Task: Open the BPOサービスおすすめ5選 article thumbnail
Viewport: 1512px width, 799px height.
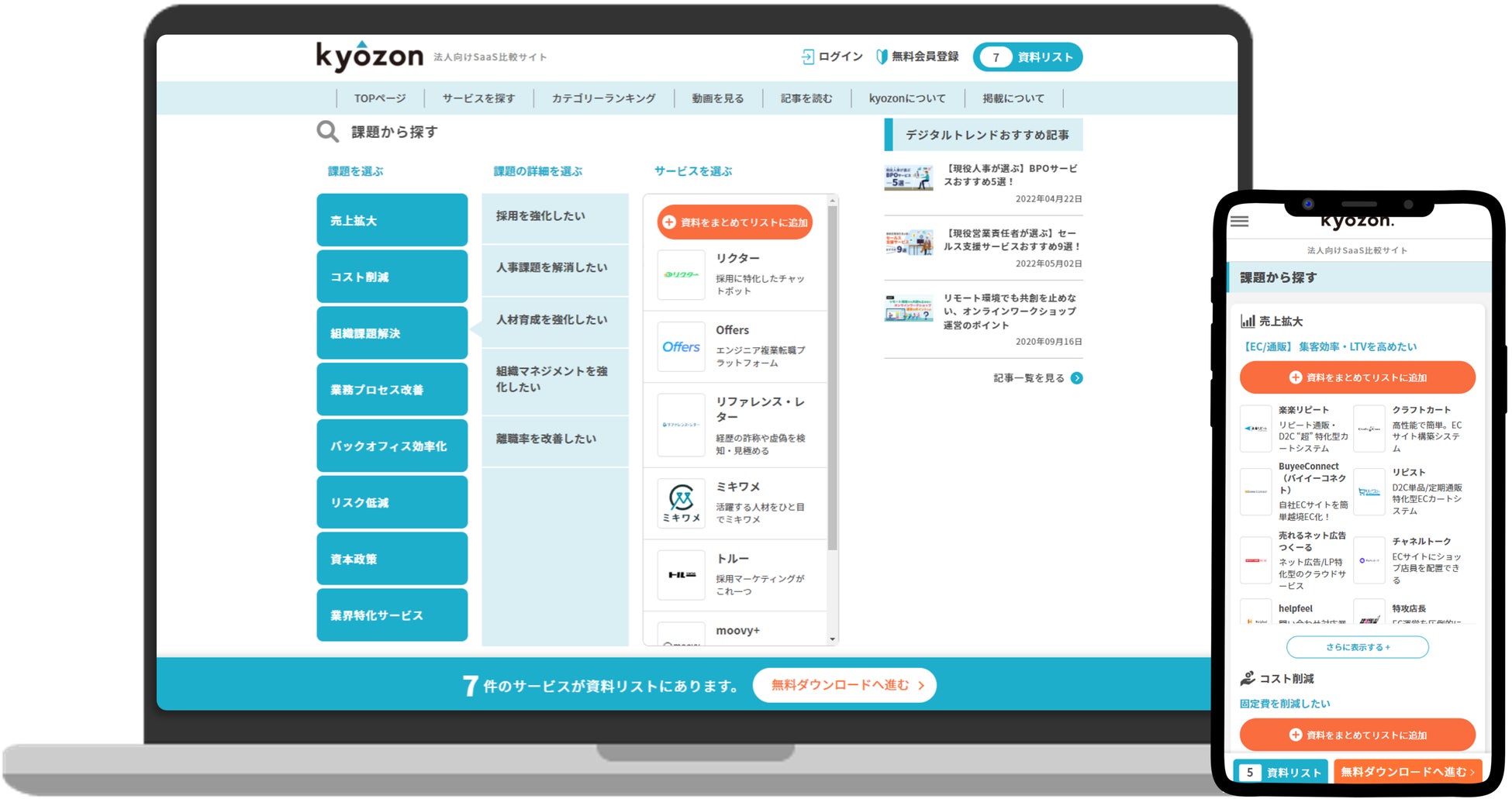Action: 909,177
